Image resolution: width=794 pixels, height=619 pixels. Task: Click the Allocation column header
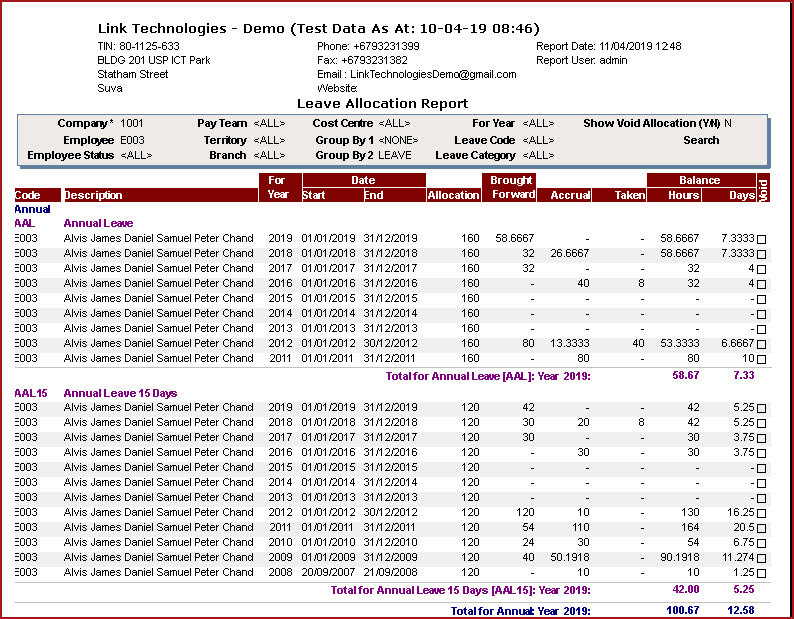point(453,195)
